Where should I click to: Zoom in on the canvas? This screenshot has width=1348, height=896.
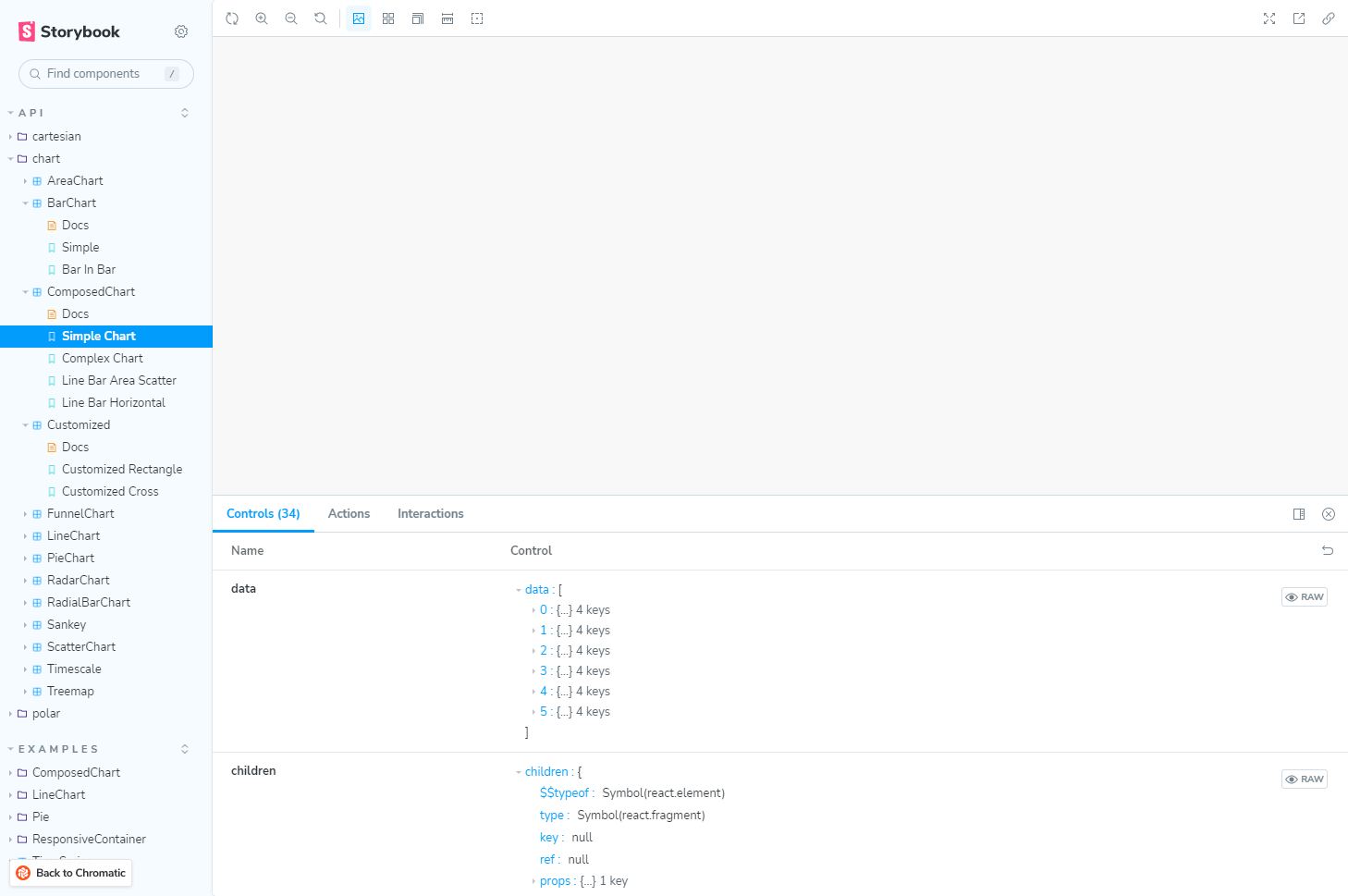coord(262,18)
